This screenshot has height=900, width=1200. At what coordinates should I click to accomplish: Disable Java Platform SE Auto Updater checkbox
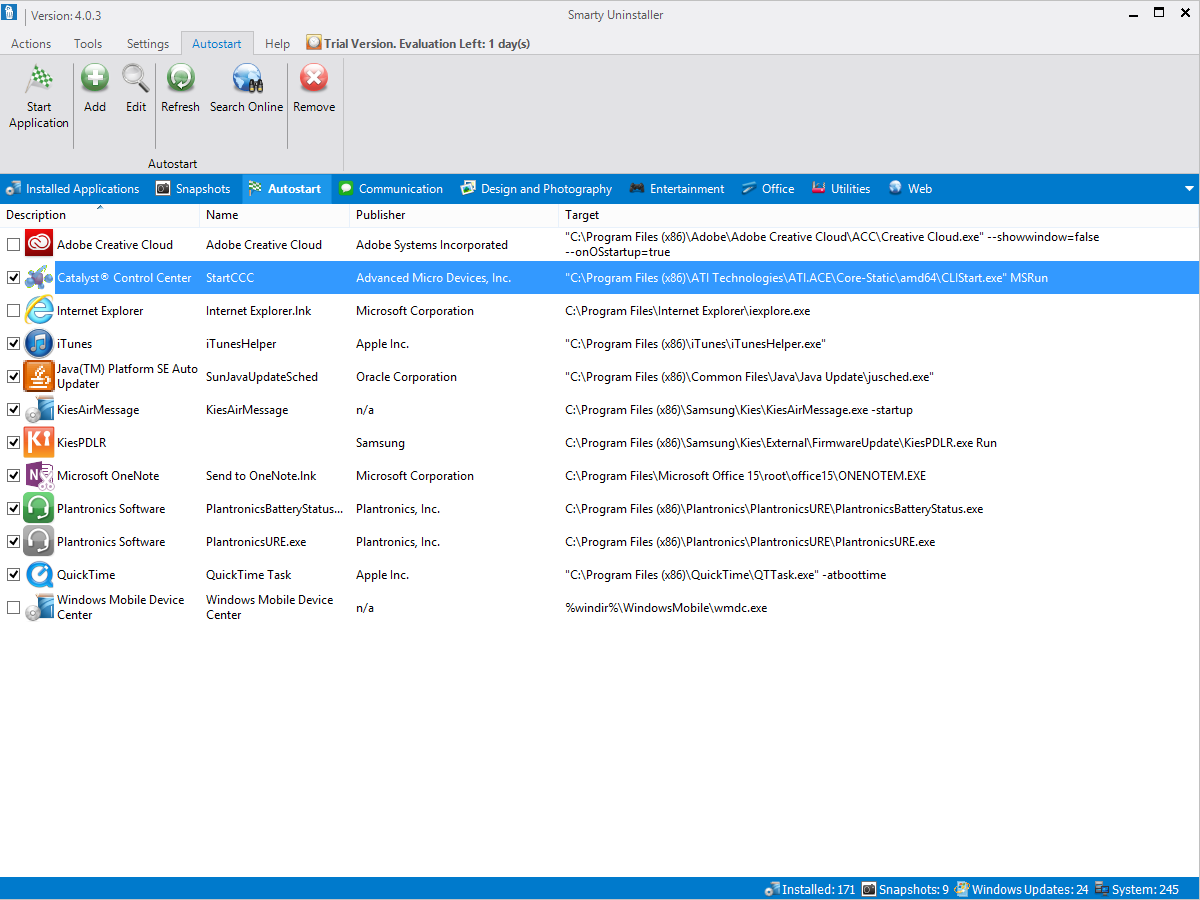13,377
